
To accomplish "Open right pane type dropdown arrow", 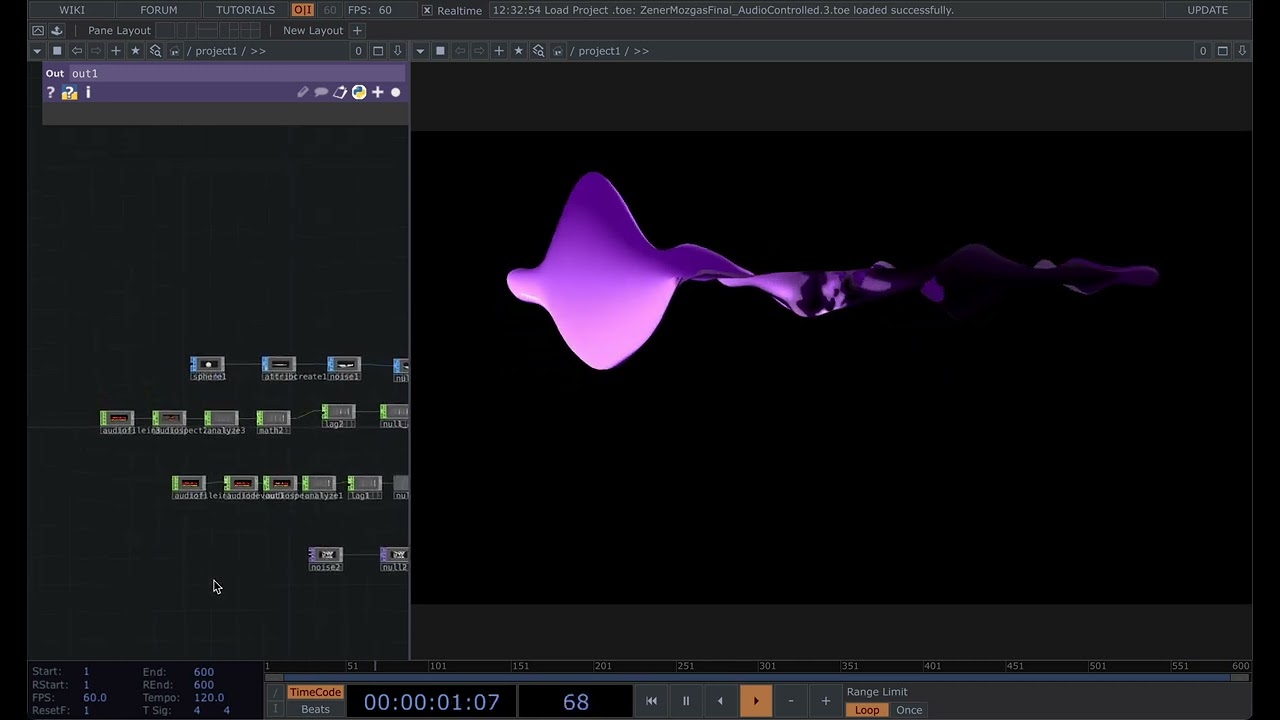I will coord(420,51).
